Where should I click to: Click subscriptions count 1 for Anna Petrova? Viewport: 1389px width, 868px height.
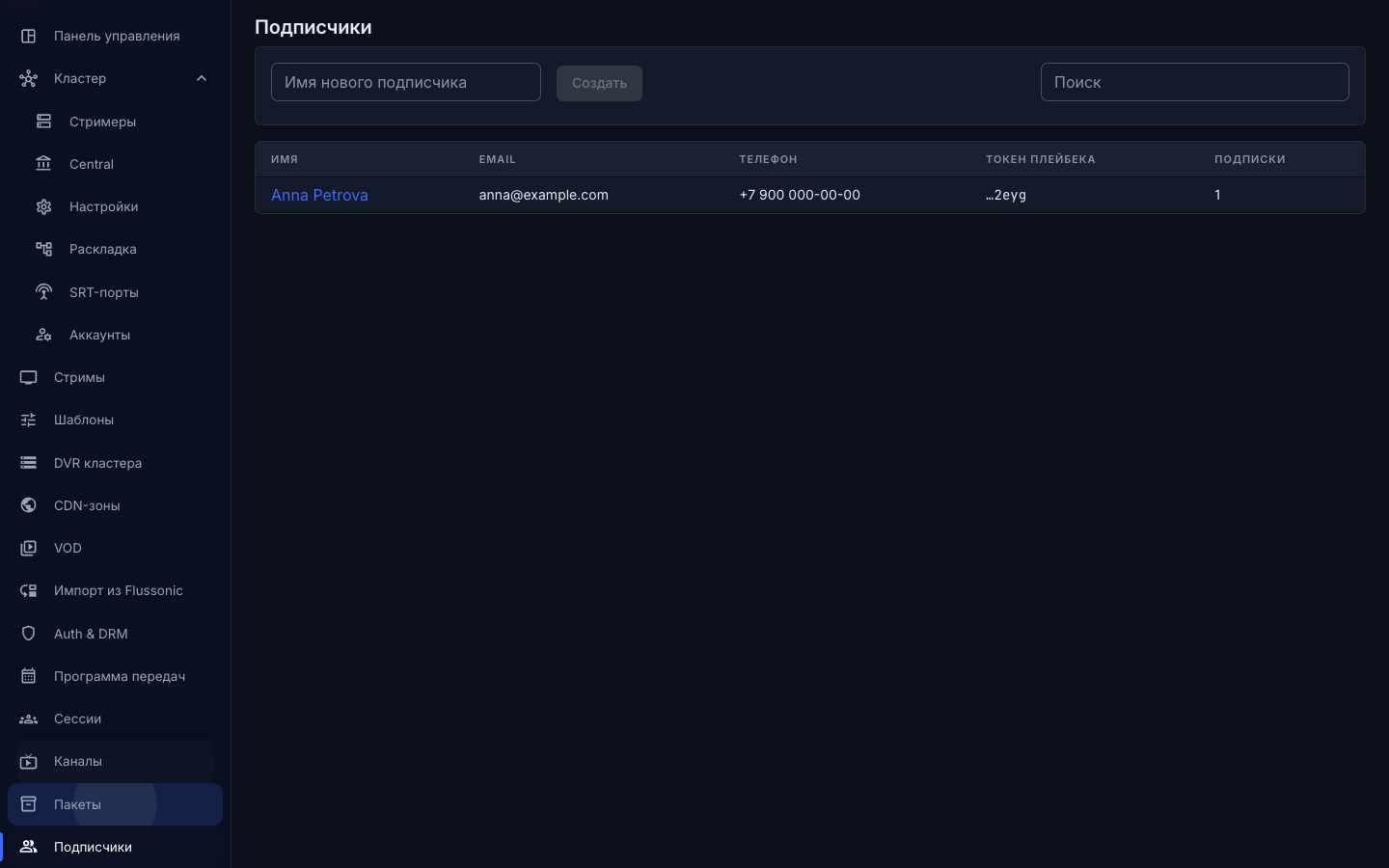[1217, 195]
